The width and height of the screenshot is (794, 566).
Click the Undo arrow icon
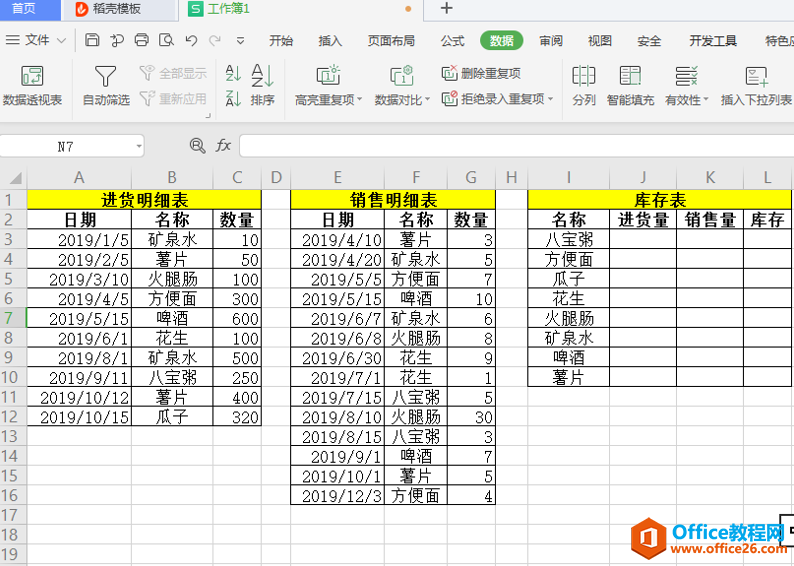coord(191,41)
